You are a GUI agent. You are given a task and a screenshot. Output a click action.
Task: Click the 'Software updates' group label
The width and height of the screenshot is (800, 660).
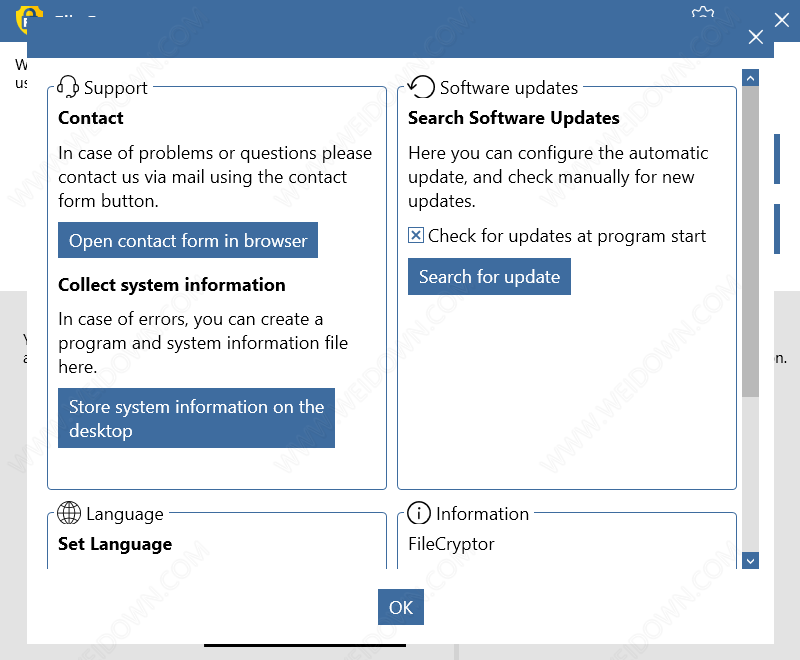click(509, 88)
